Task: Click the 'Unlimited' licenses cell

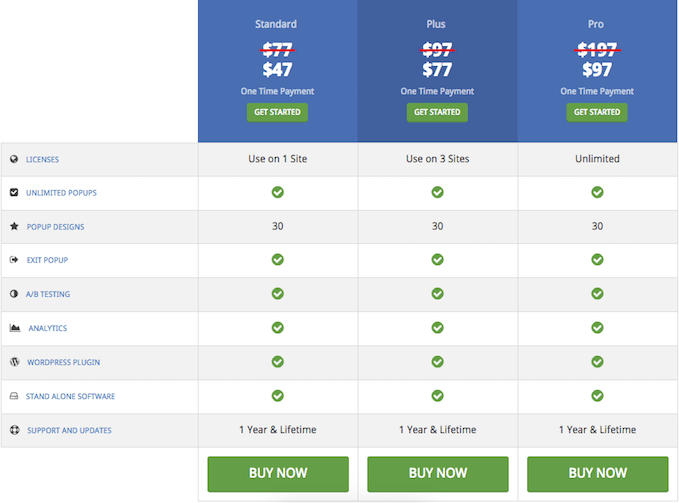Action: (597, 159)
